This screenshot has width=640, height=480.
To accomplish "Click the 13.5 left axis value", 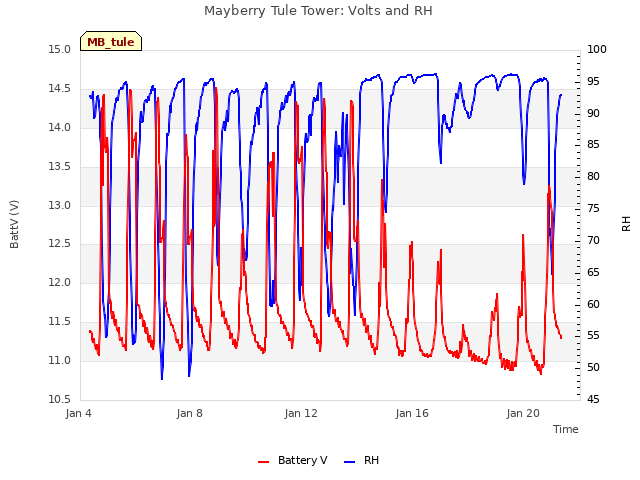I will point(59,167).
